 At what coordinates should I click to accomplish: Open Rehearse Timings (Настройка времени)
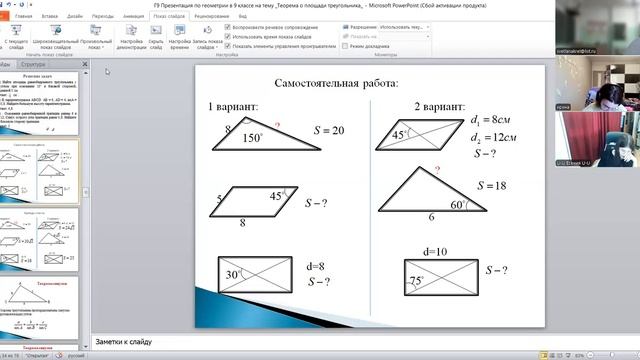(180, 37)
